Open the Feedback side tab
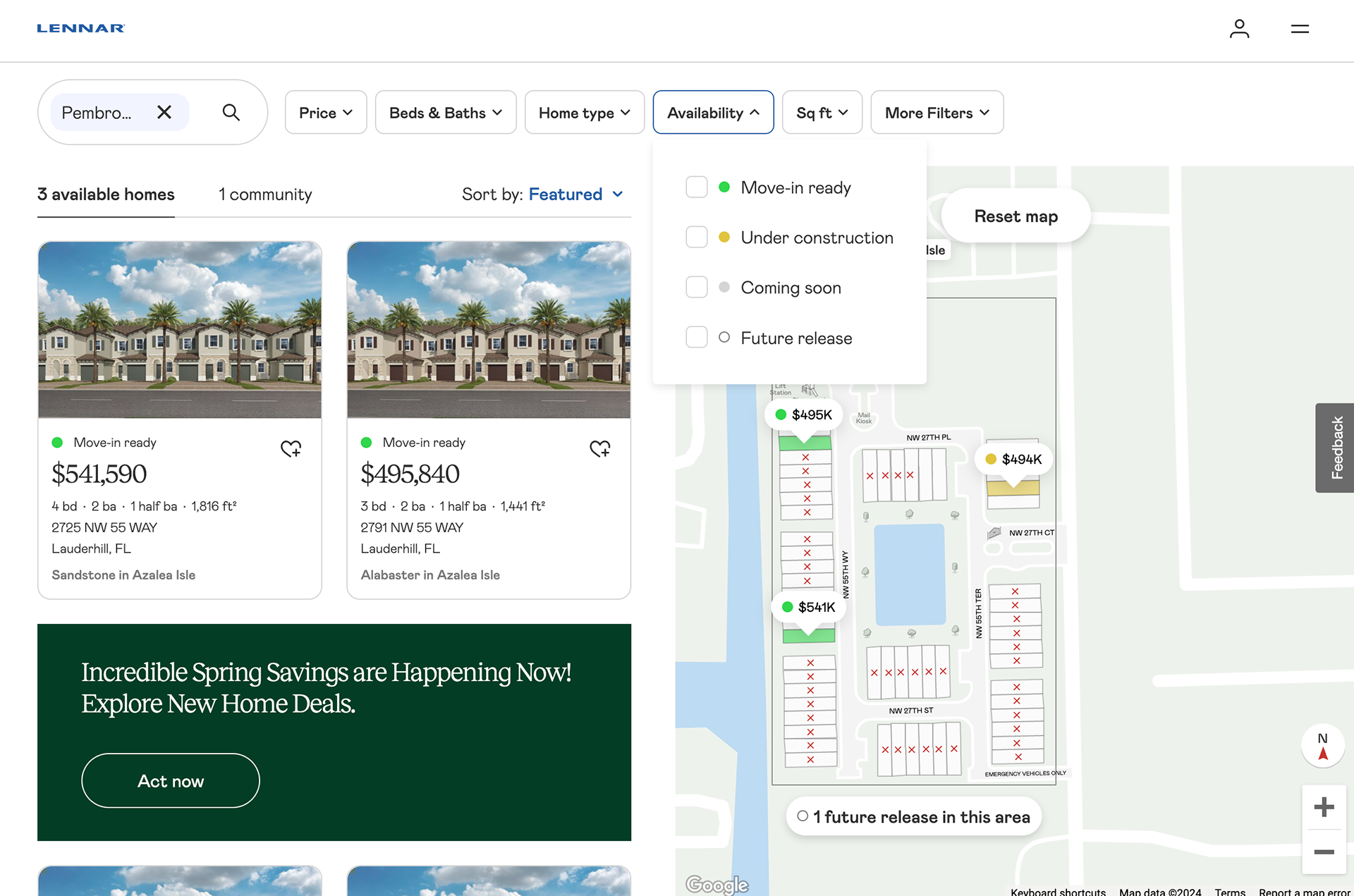This screenshot has height=896, width=1354. point(1336,448)
